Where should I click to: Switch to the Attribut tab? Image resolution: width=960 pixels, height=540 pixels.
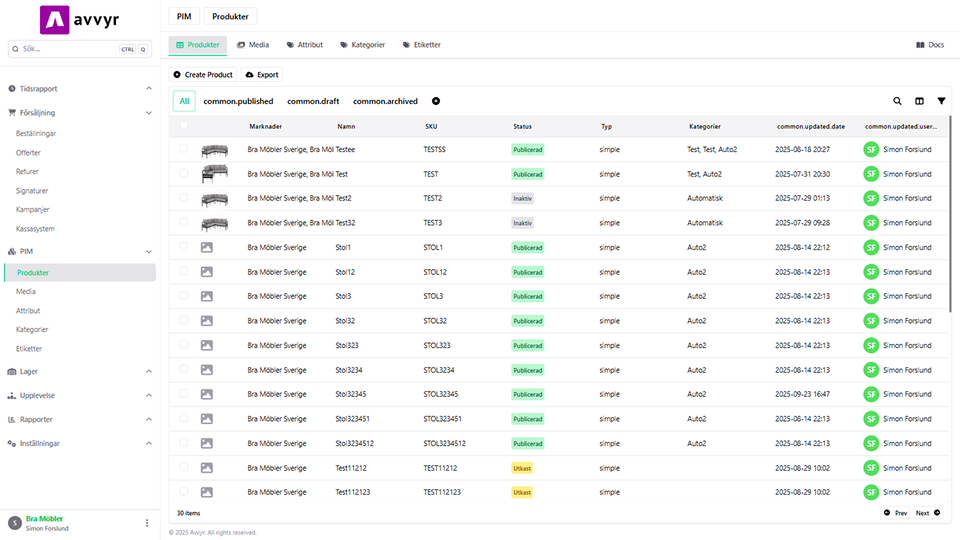pos(304,45)
